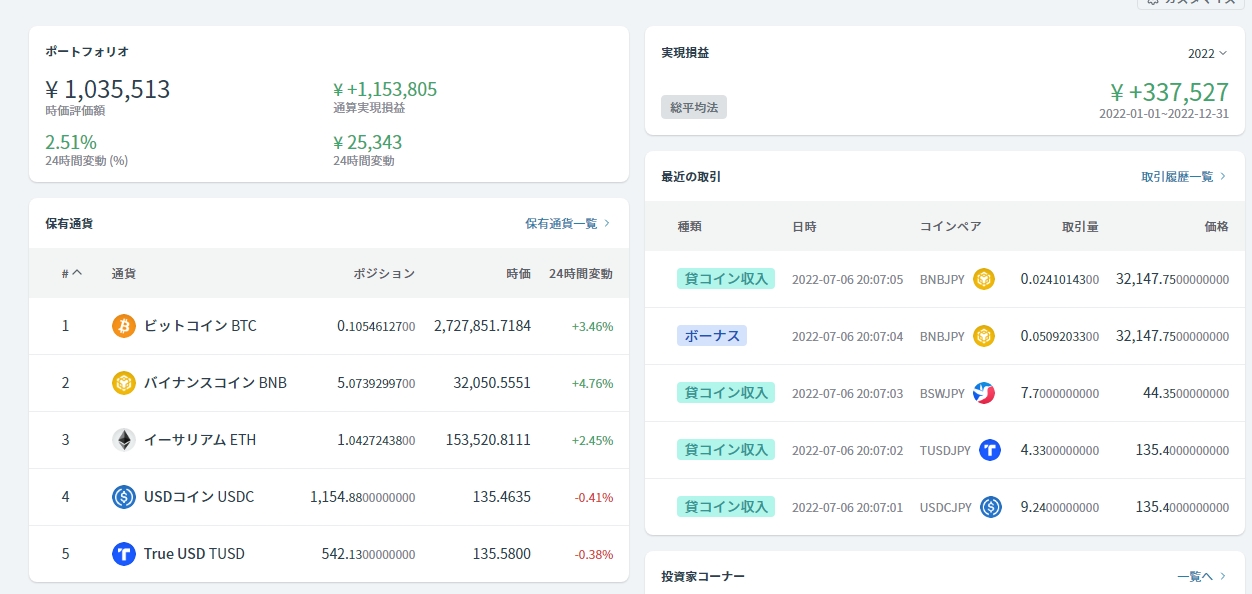Click the Binance Coin BNB icon
The width and height of the screenshot is (1252, 594).
(x=124, y=383)
